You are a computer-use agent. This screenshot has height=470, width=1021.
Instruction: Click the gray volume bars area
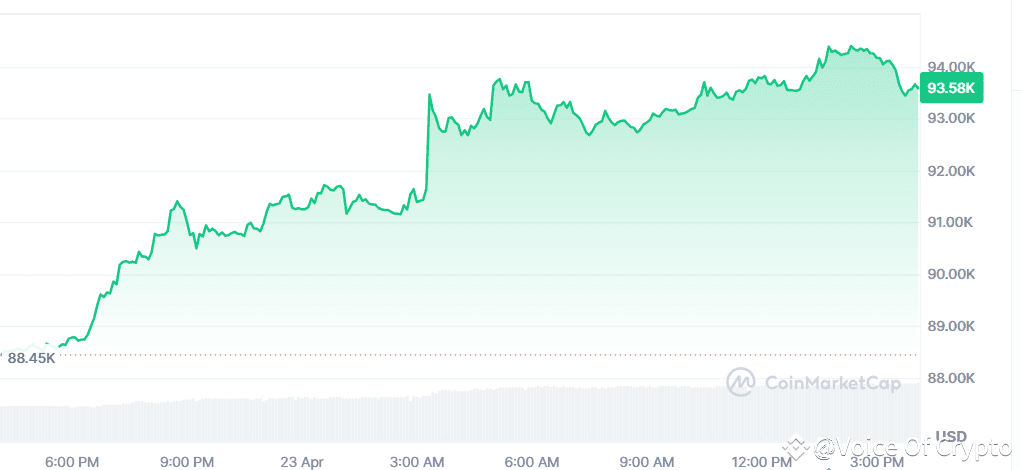coord(460,417)
